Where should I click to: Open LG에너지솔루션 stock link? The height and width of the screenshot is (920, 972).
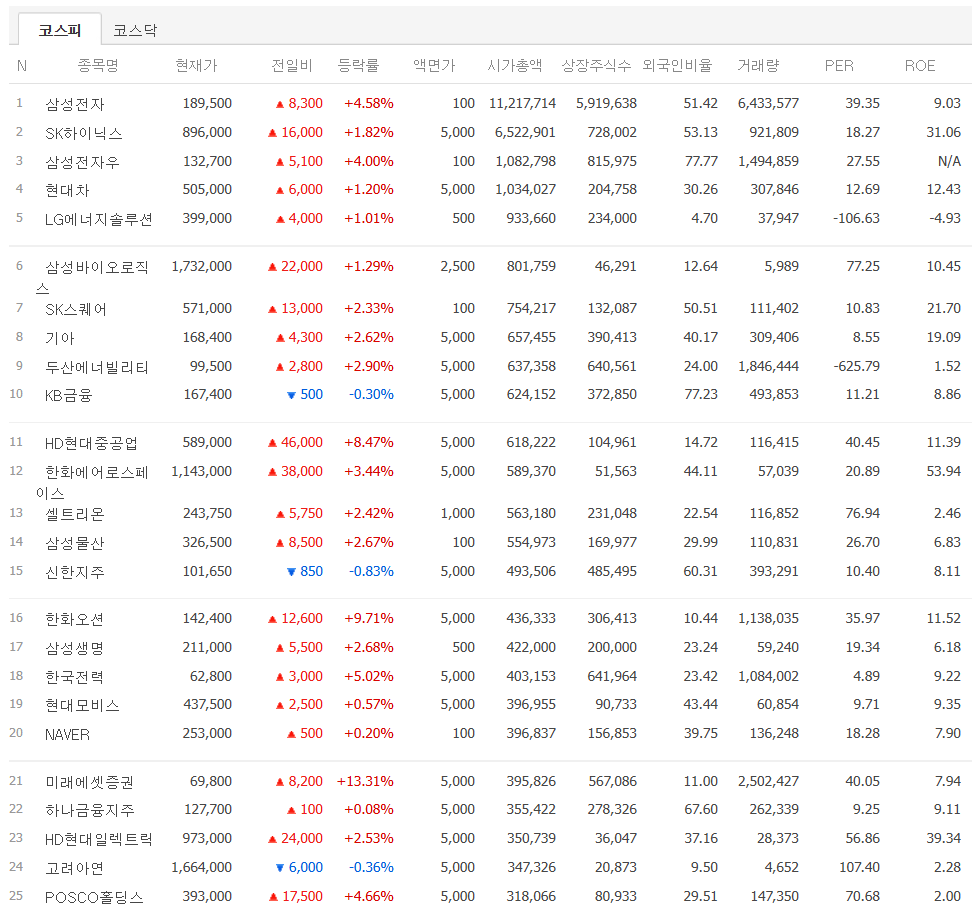[99, 219]
